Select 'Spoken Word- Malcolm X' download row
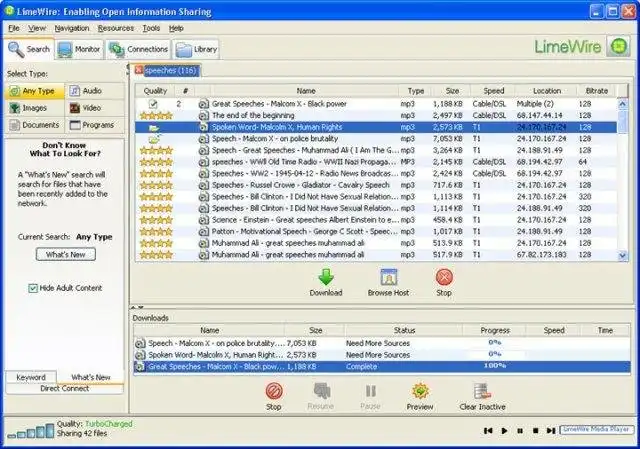The height and width of the screenshot is (449, 640). click(382, 355)
